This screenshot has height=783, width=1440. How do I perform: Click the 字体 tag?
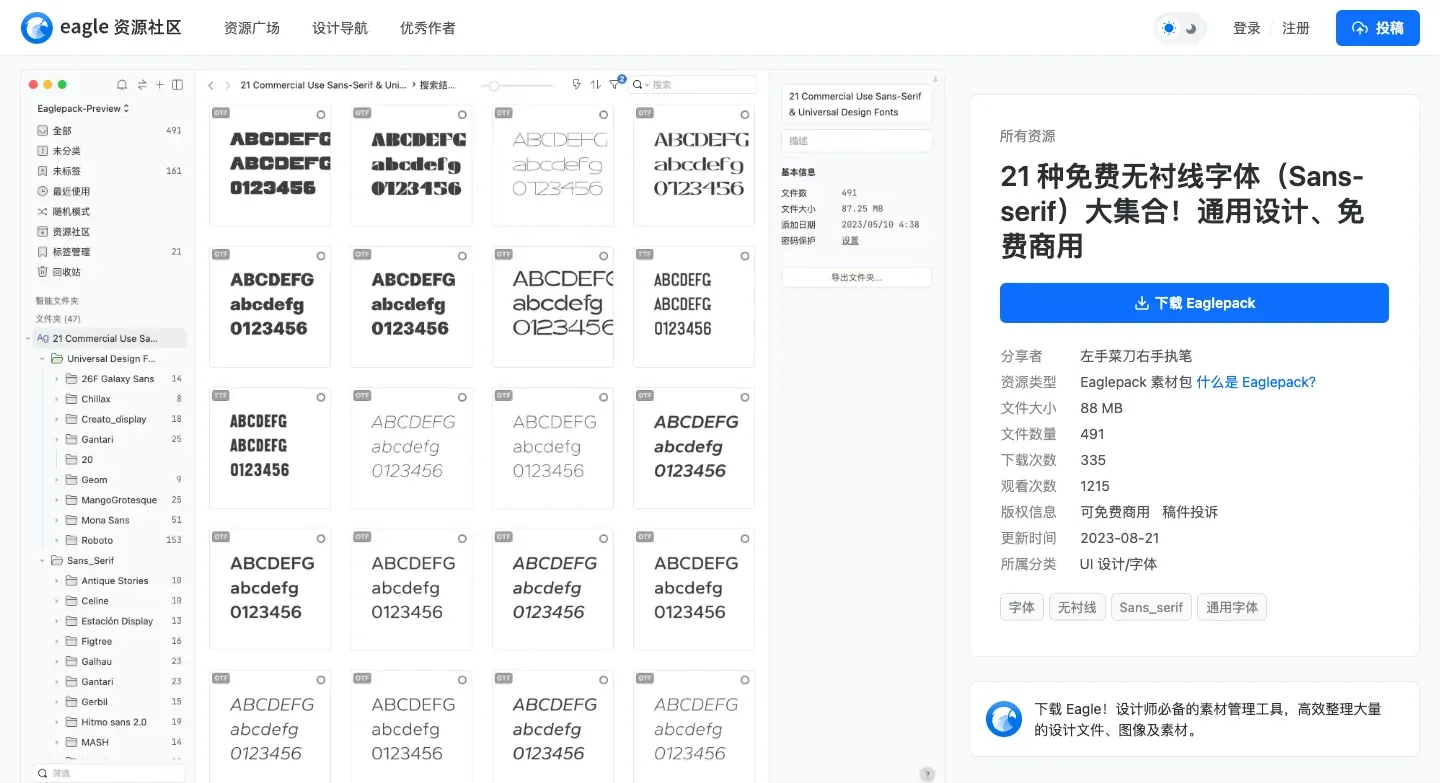1022,607
